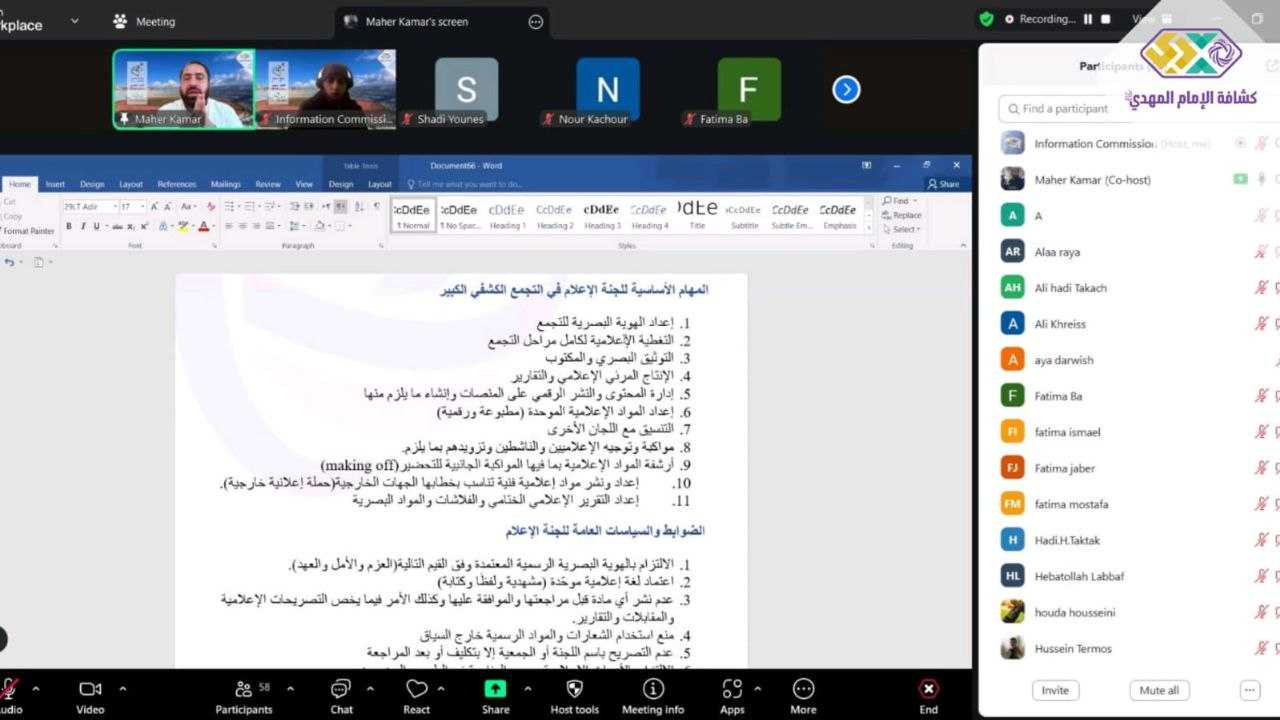Click the green Share screen button

(x=495, y=689)
